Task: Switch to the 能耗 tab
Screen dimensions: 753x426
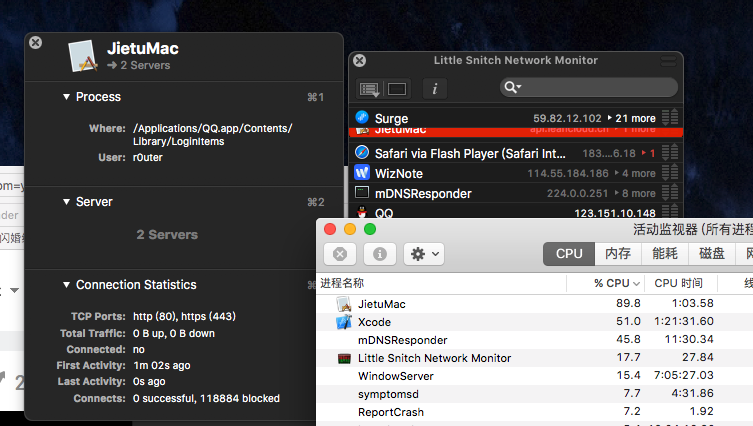Action: (x=664, y=253)
